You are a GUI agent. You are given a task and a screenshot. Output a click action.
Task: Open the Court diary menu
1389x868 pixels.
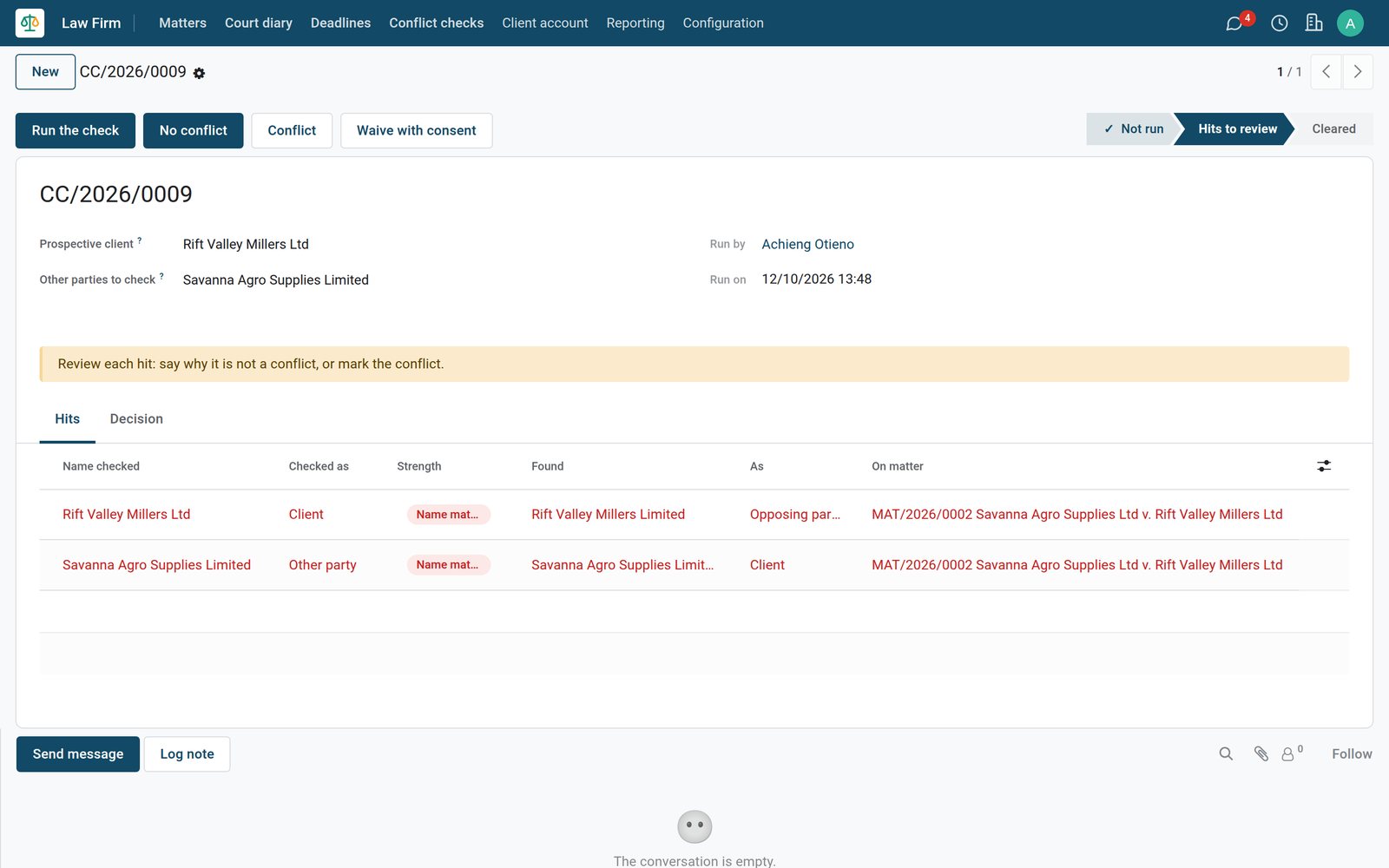259,23
